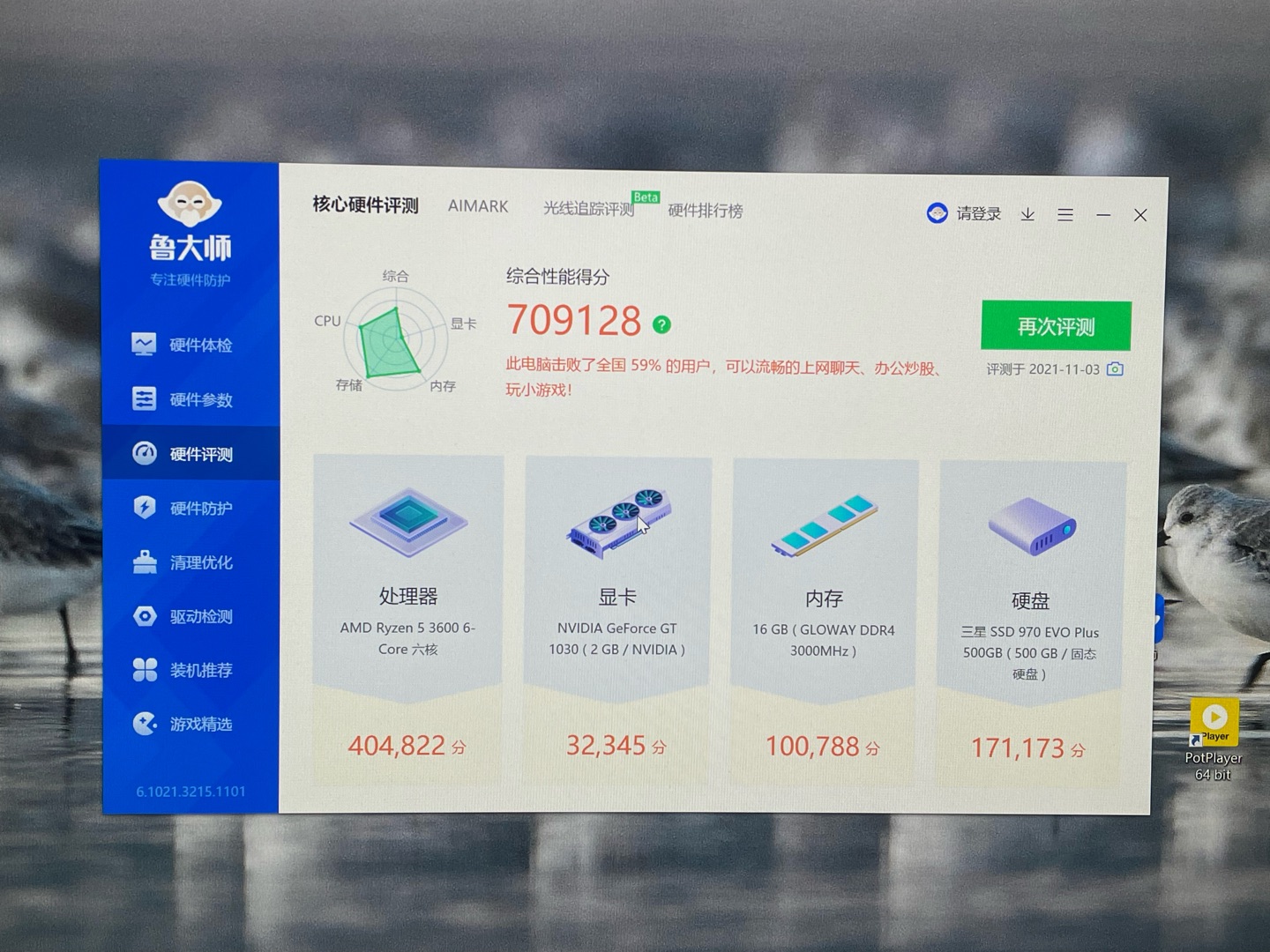Click the 硬盘 drive icon

1032,526
